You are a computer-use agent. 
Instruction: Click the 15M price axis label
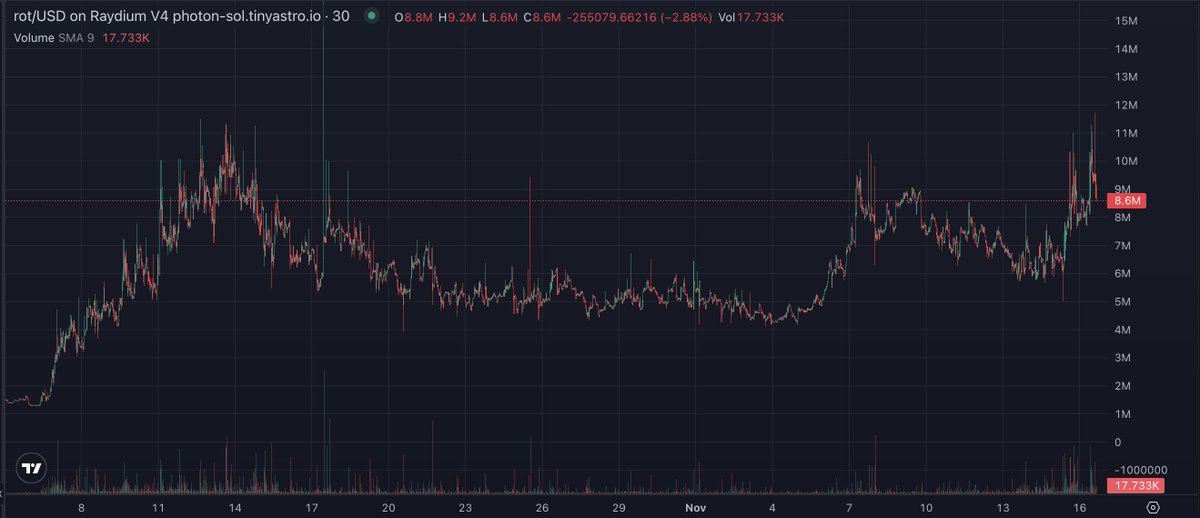click(x=1124, y=21)
